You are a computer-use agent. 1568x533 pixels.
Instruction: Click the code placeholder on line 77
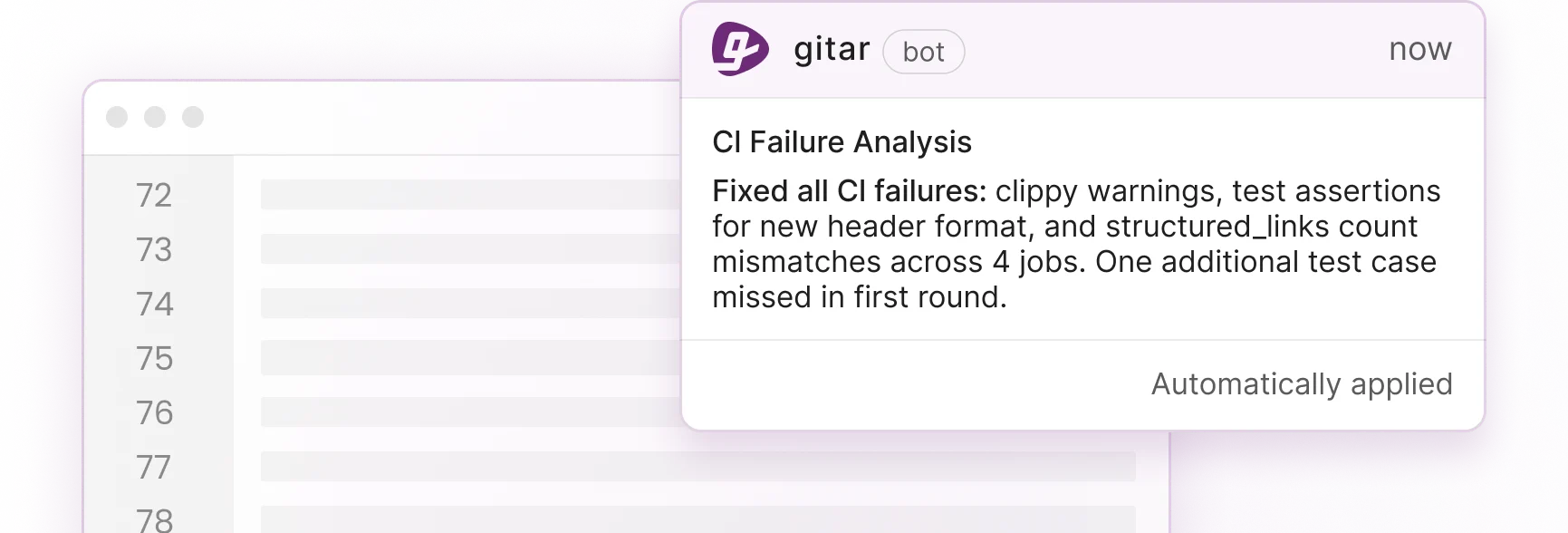[697, 467]
